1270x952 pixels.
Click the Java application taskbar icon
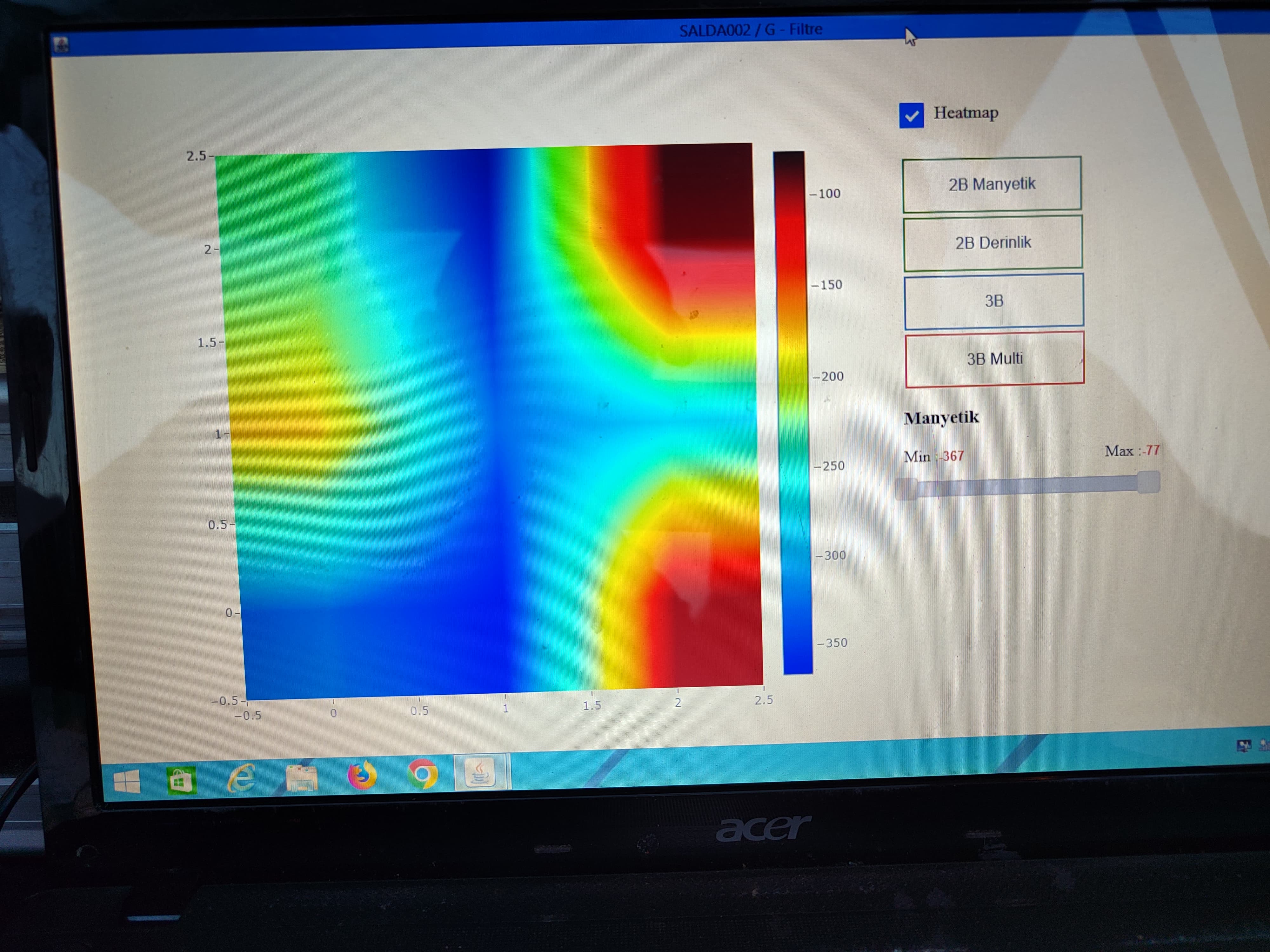pos(481,773)
